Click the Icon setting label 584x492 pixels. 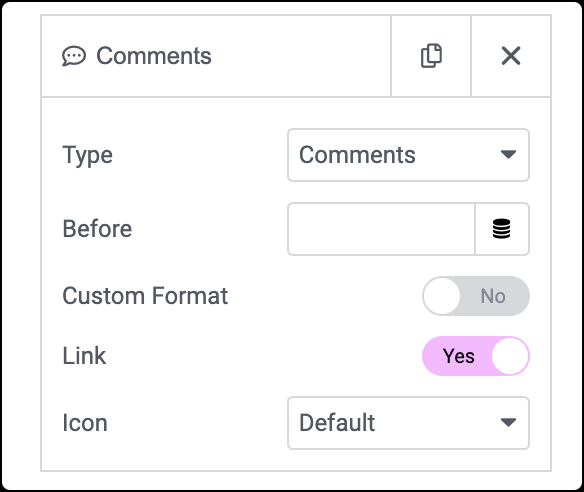85,423
